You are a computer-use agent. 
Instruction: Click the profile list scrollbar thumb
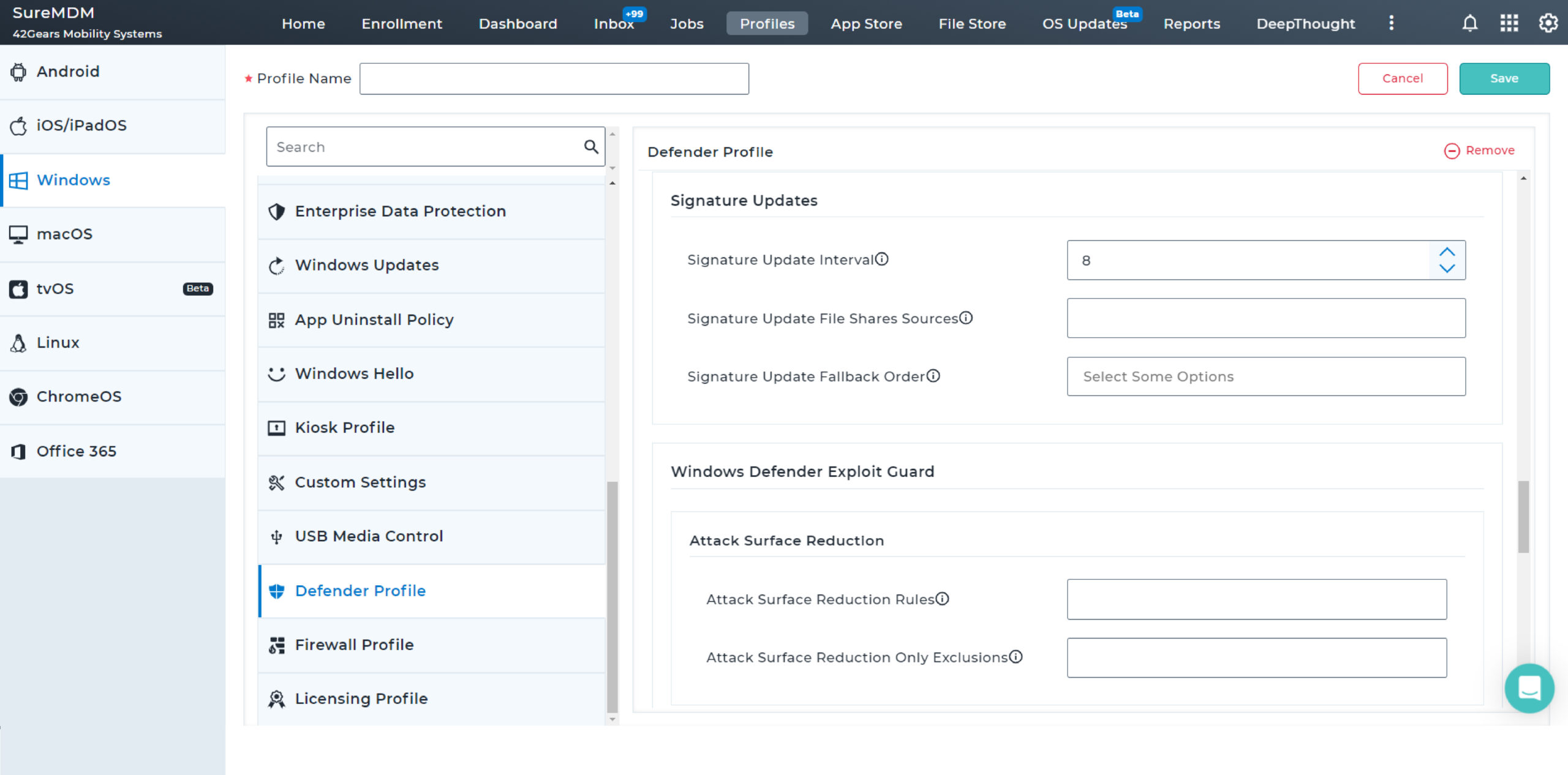tap(612, 597)
